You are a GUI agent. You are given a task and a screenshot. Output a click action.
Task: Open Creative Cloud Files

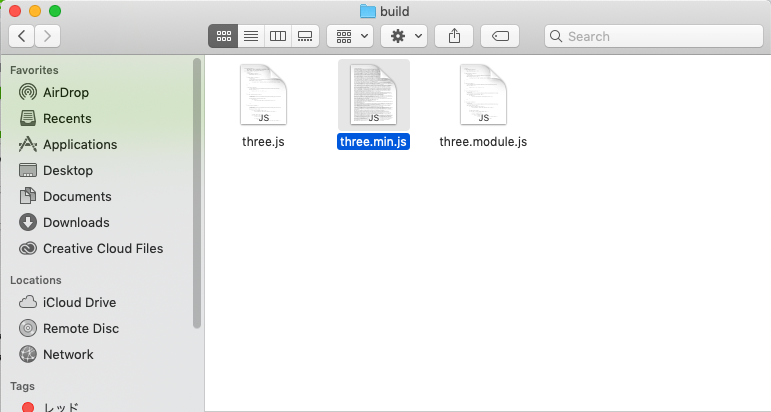[x=91, y=248]
